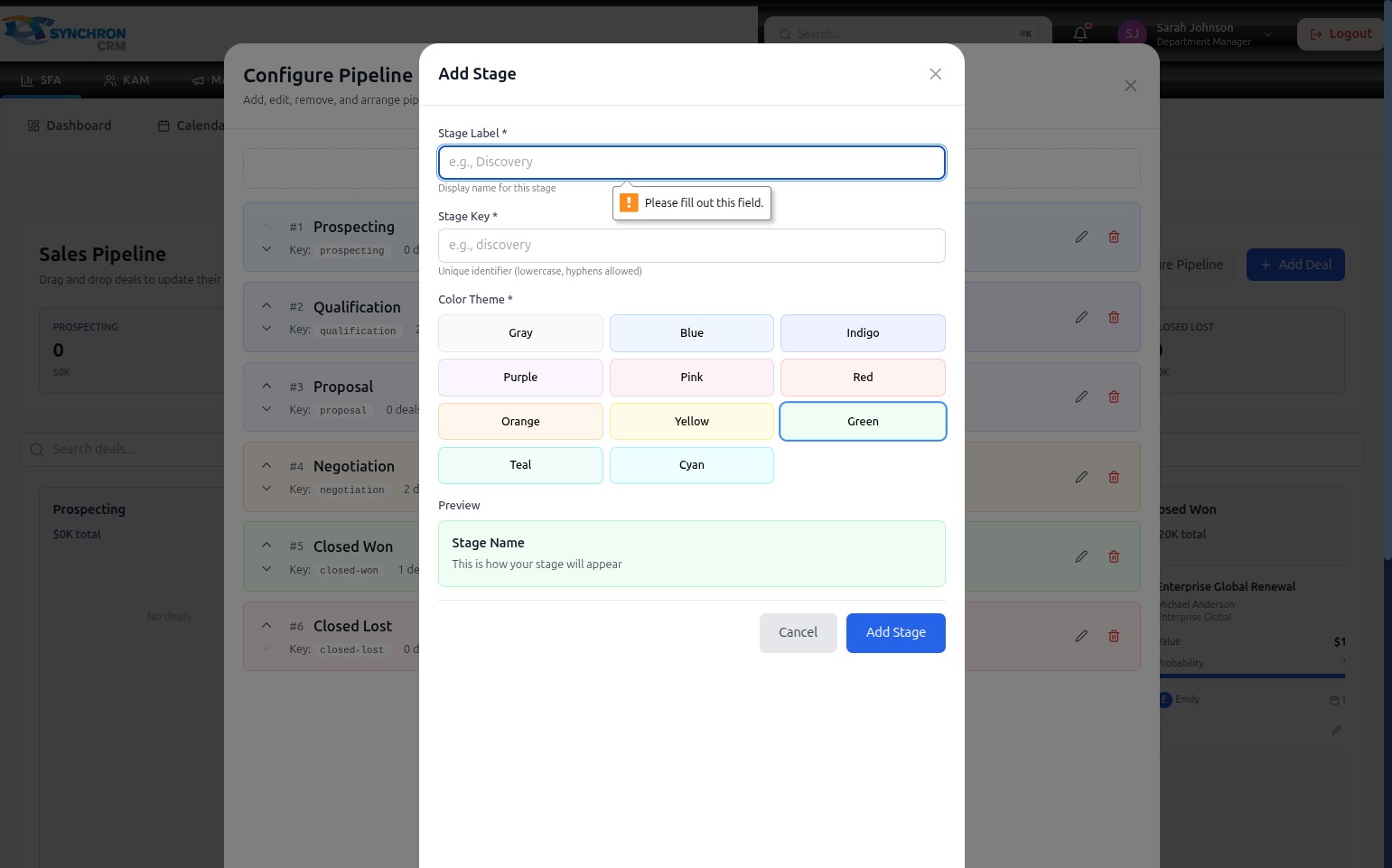
Task: Move Negotiation stage up arrow
Action: (266, 465)
